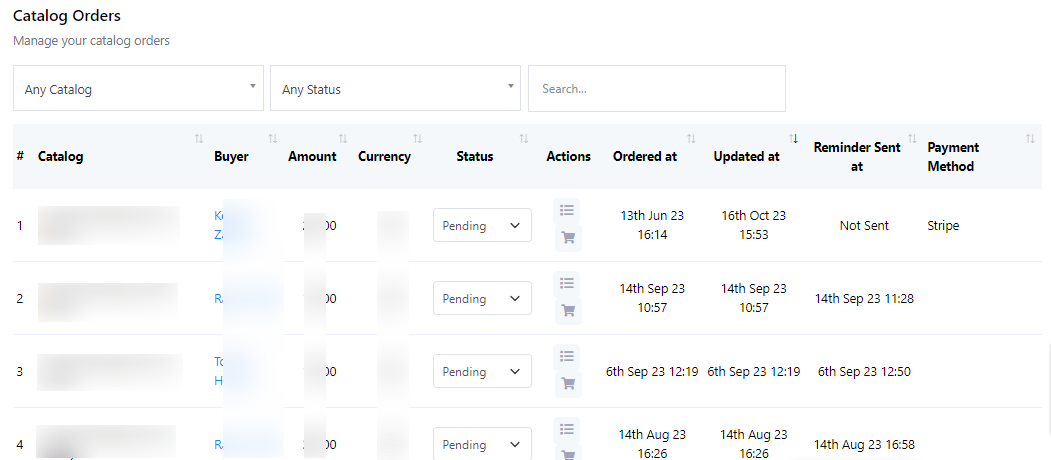1051x460 pixels.
Task: Click the list icon in row 4
Action: click(567, 429)
